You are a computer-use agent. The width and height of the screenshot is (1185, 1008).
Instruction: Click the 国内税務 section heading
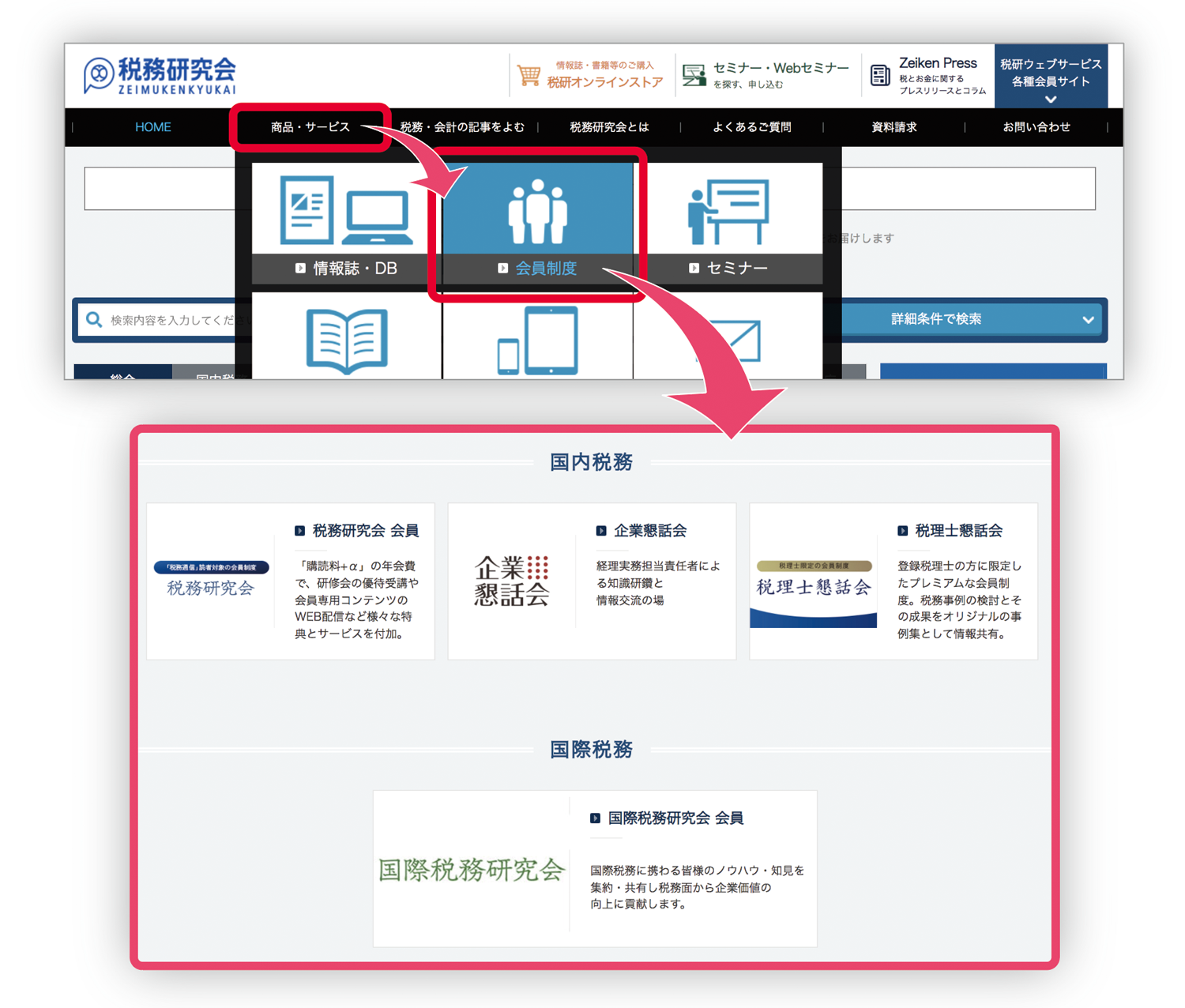point(591,462)
